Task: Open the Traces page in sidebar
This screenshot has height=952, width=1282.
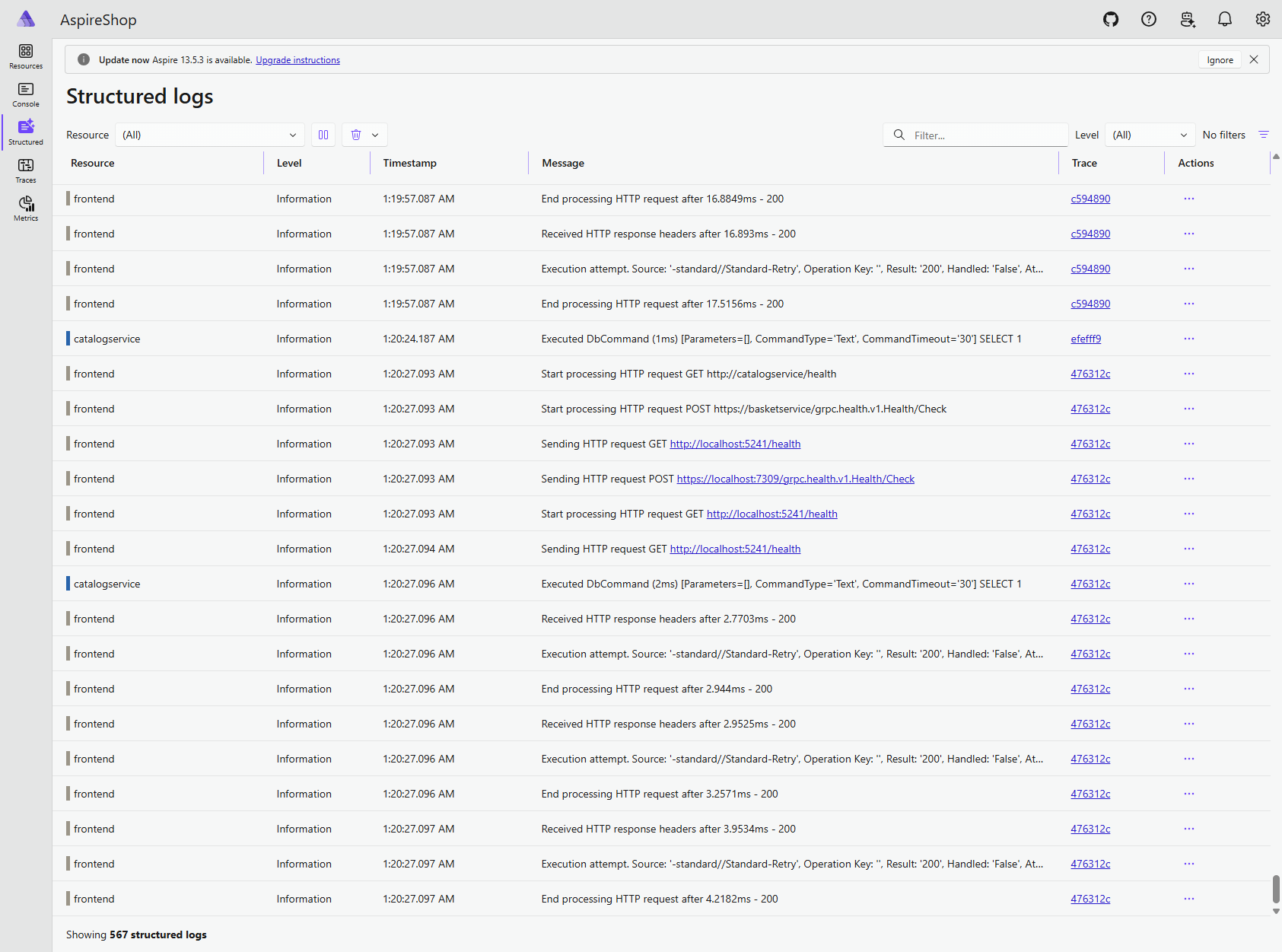Action: tap(26, 170)
